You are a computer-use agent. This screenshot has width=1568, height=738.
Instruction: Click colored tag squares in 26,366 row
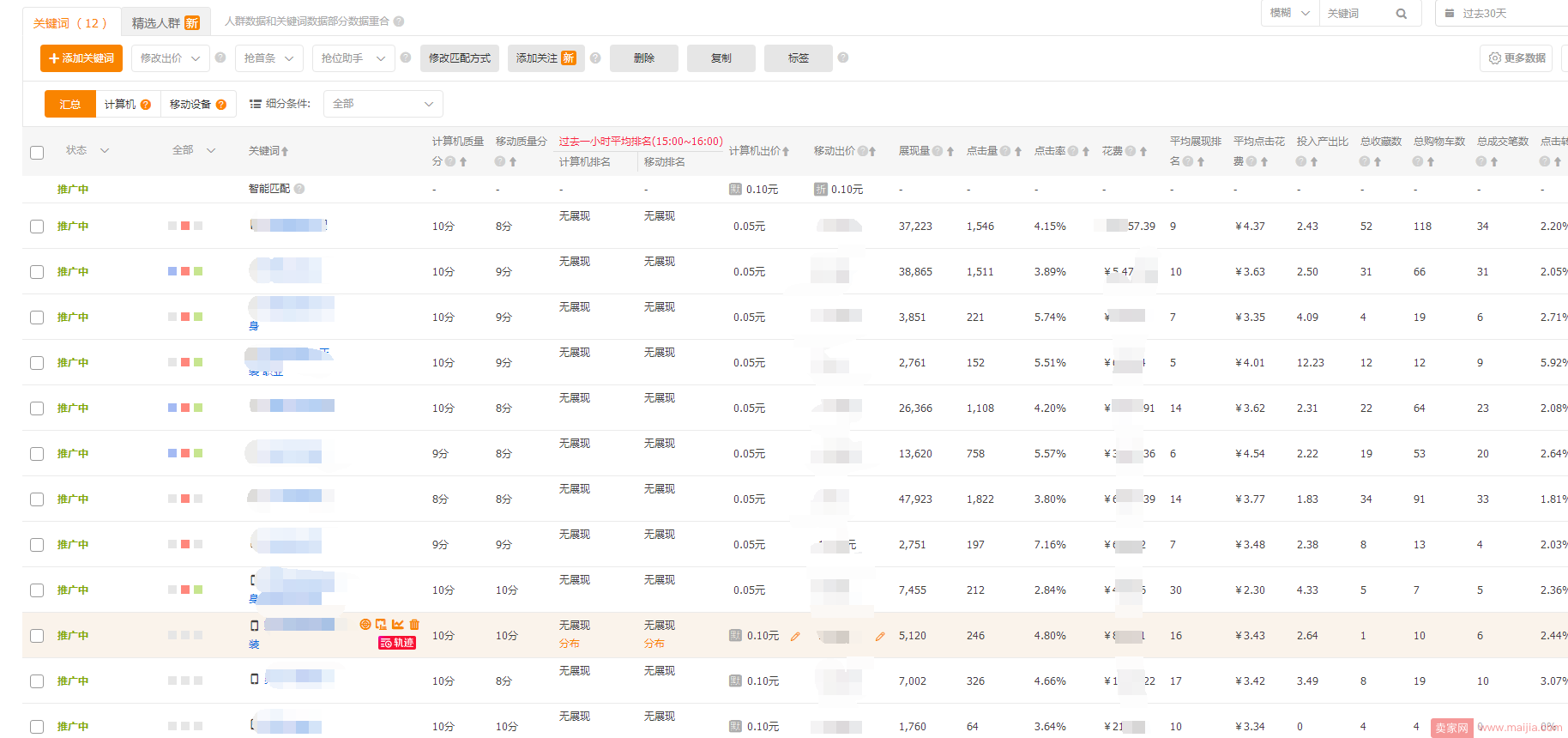click(185, 408)
